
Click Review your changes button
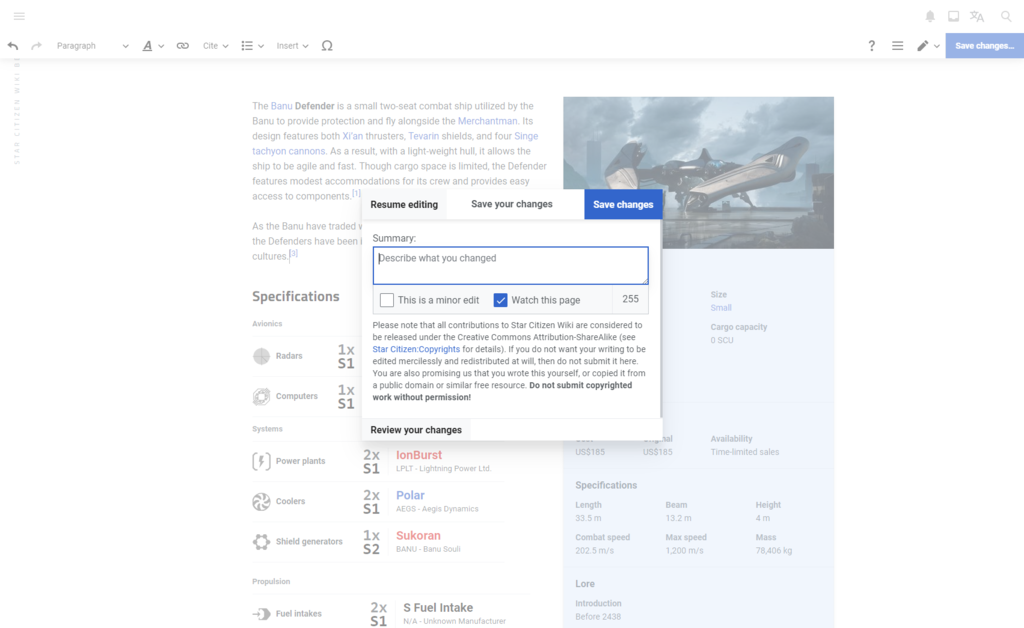click(416, 430)
